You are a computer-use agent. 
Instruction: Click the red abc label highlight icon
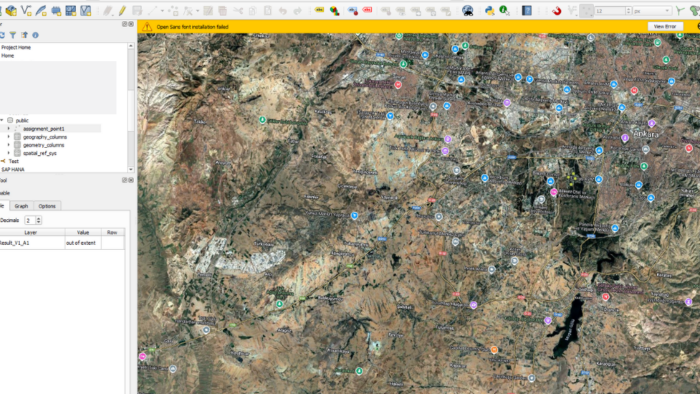pos(367,10)
